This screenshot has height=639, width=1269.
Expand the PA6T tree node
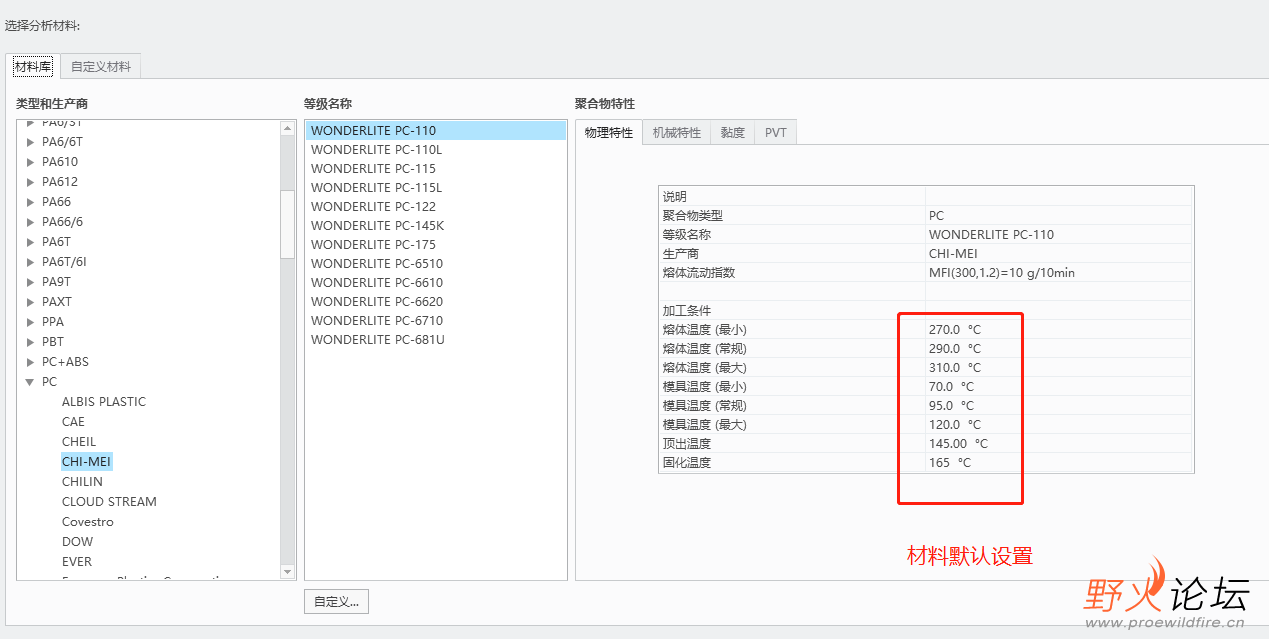(x=30, y=242)
